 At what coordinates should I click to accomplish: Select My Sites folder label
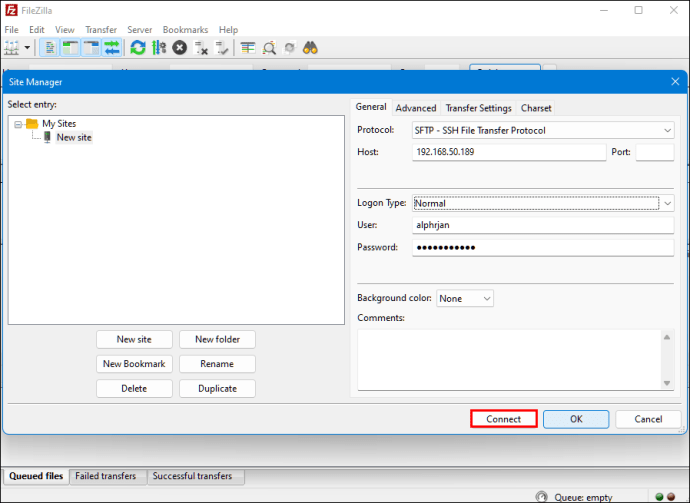(59, 124)
